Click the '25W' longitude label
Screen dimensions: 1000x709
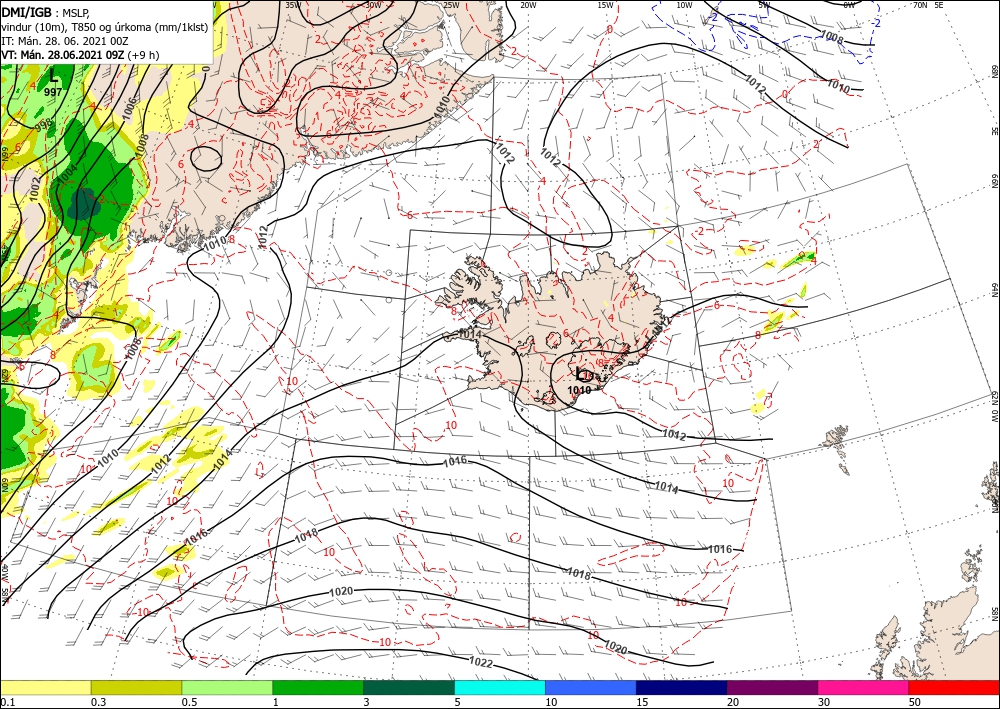point(451,5)
